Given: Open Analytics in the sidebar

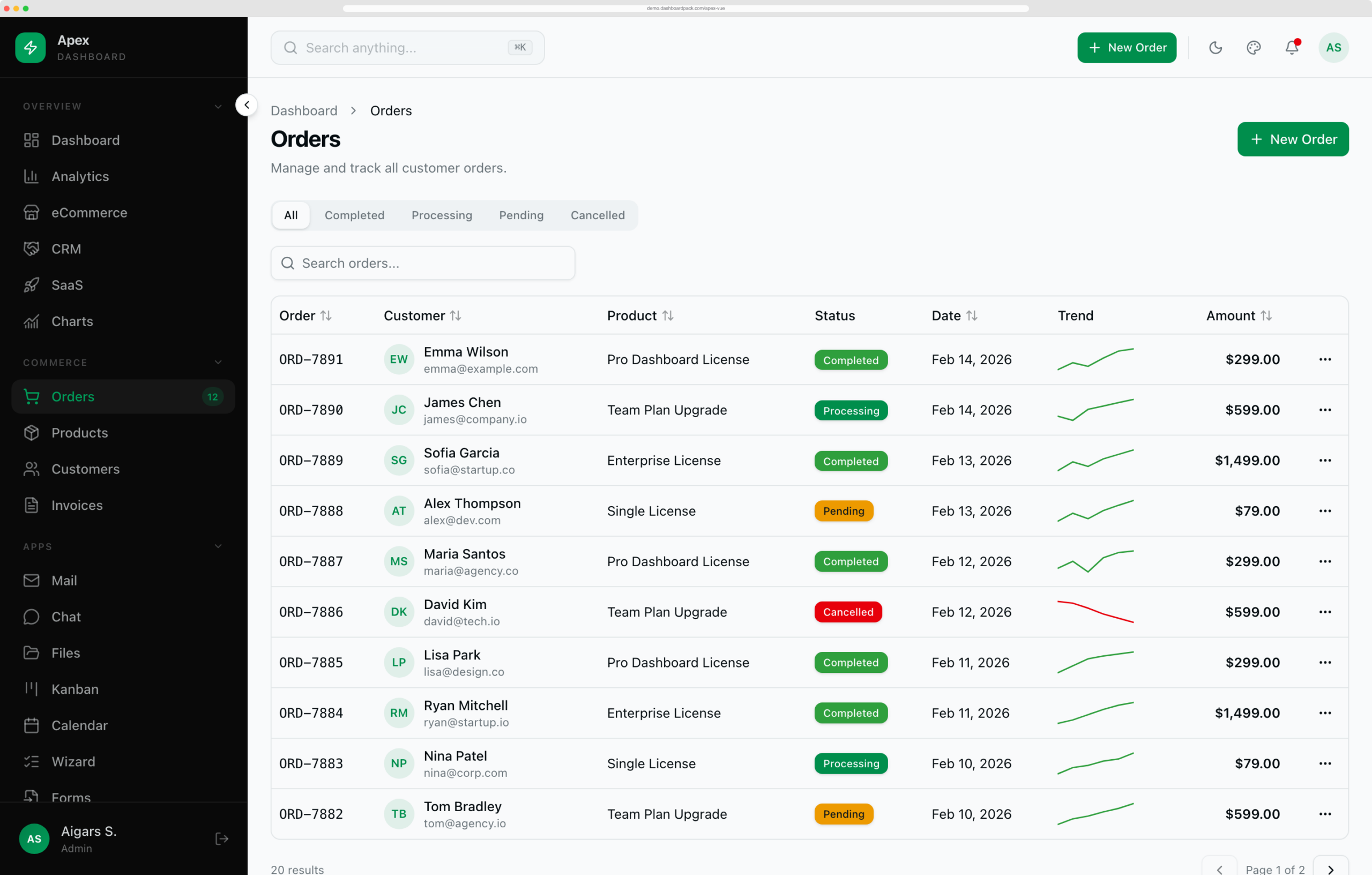Looking at the screenshot, I should 123,176.
